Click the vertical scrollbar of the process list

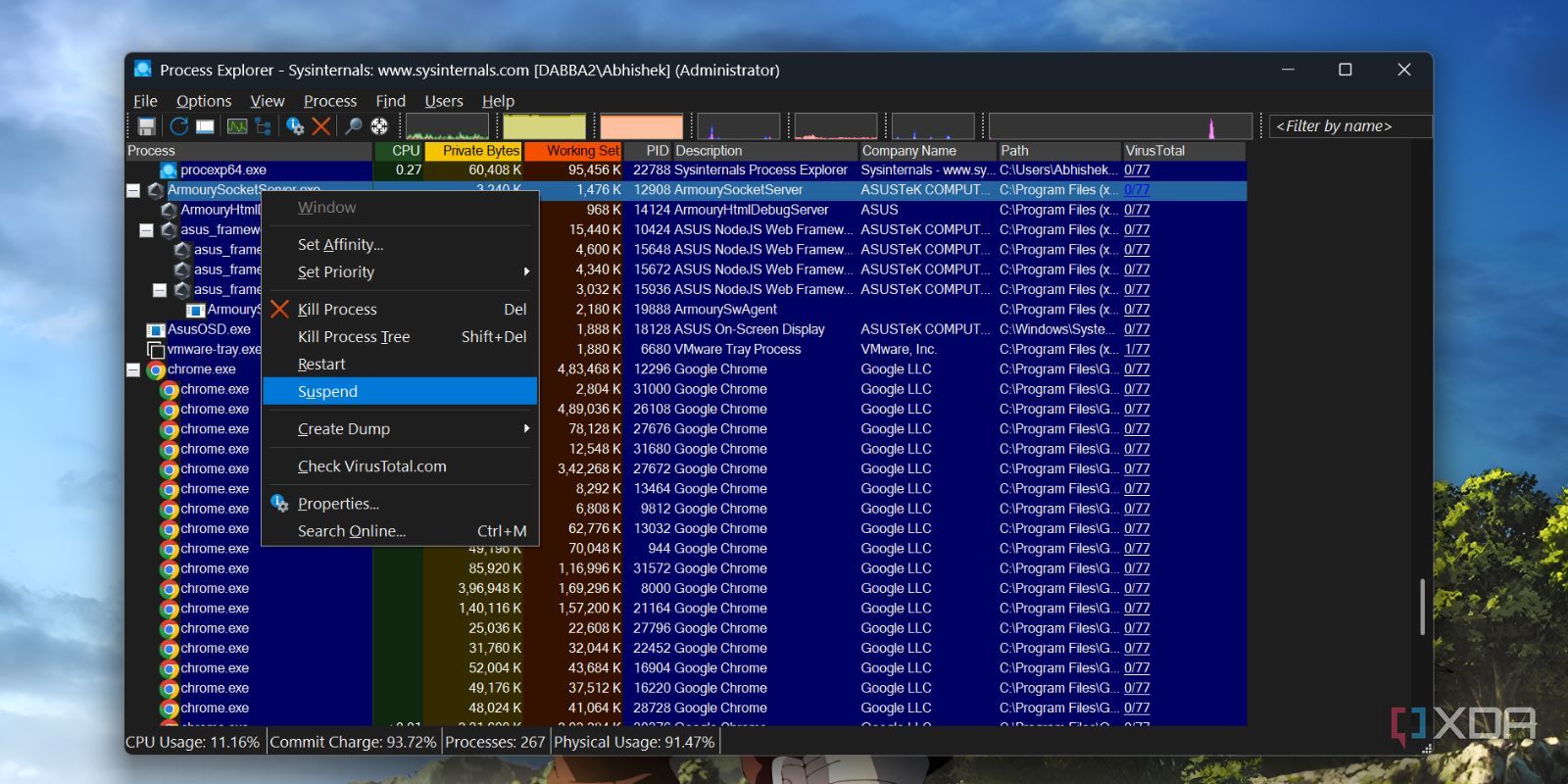click(x=1422, y=608)
